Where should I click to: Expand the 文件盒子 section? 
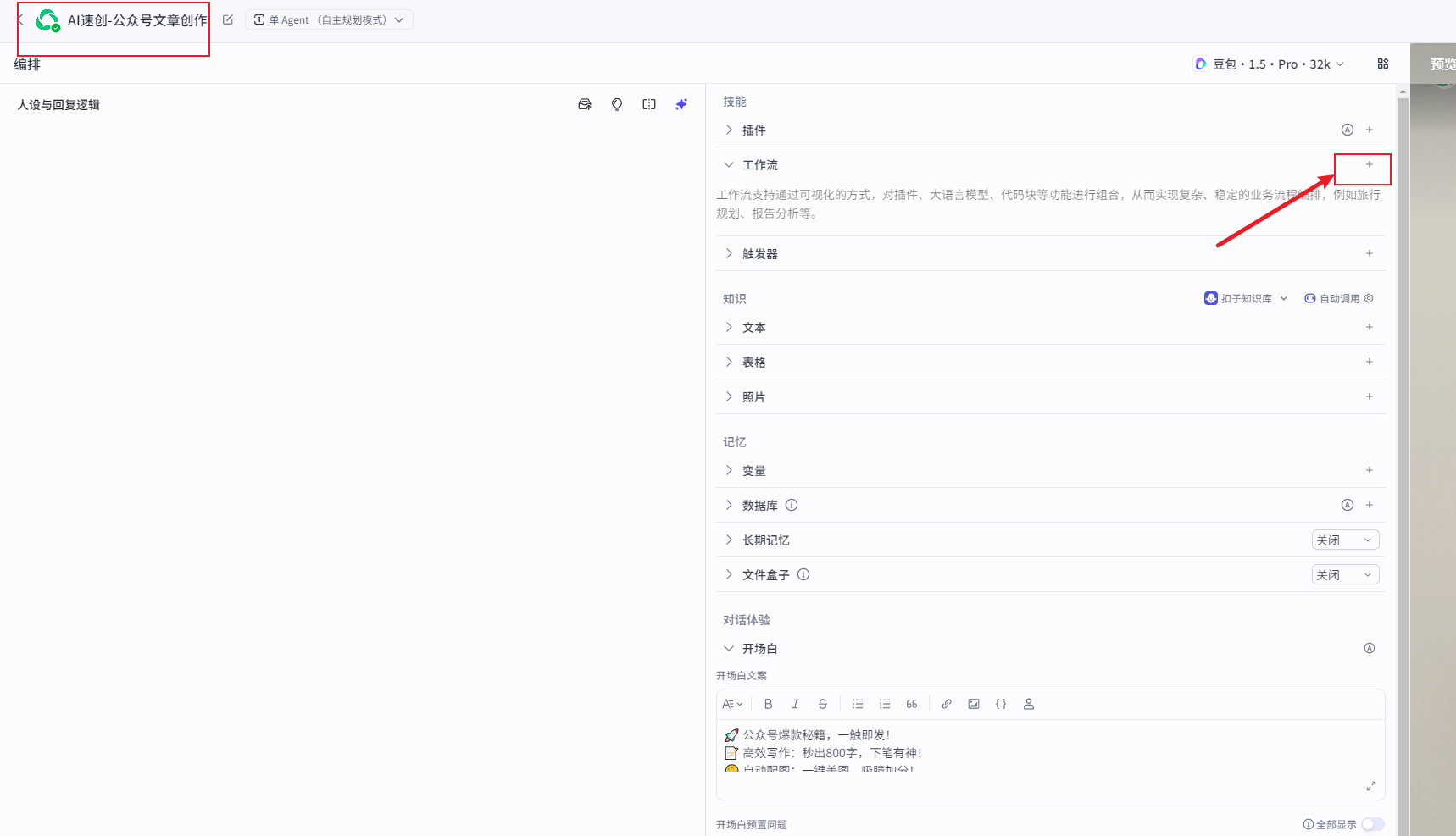(729, 574)
